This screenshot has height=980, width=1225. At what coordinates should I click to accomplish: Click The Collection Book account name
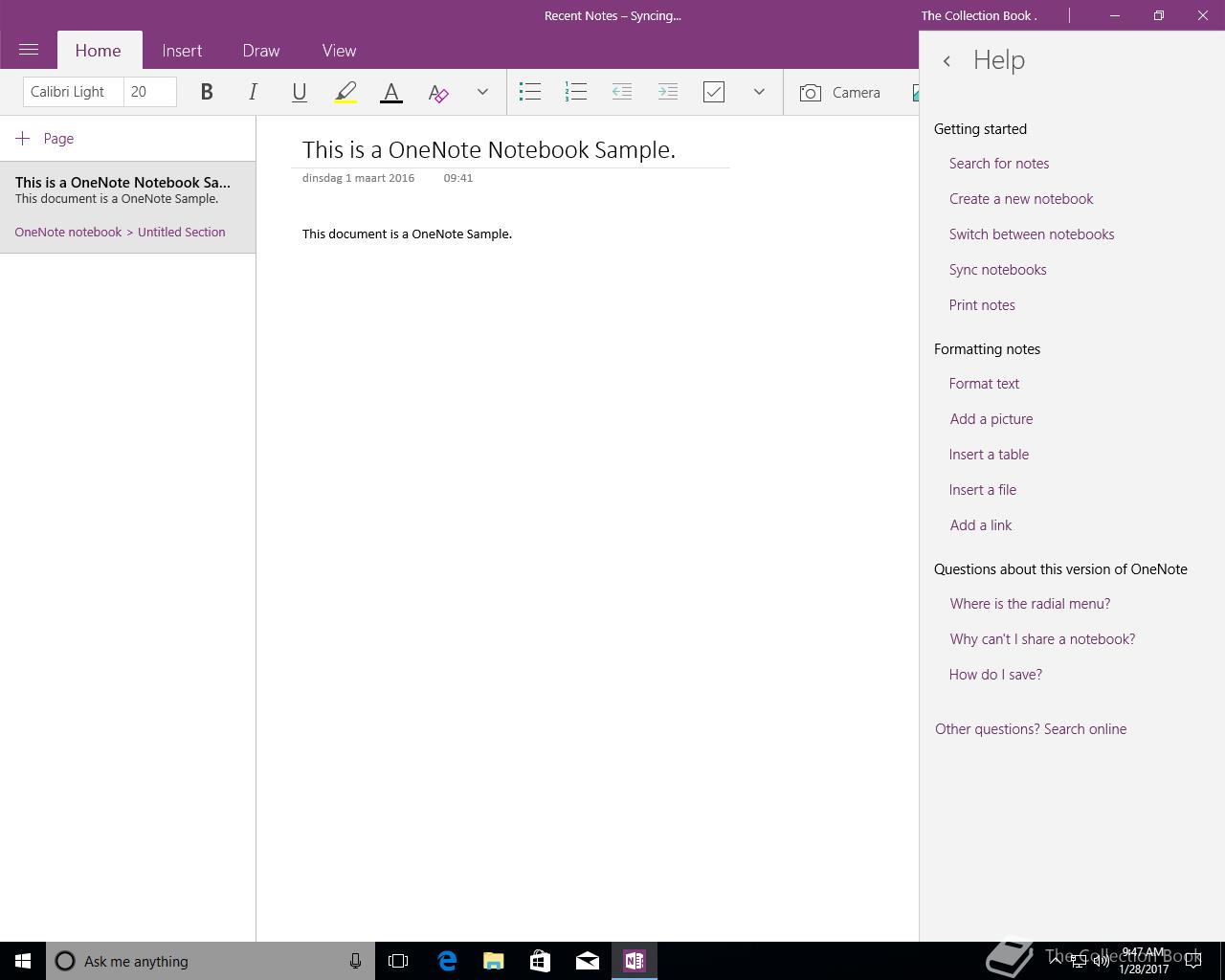(979, 15)
